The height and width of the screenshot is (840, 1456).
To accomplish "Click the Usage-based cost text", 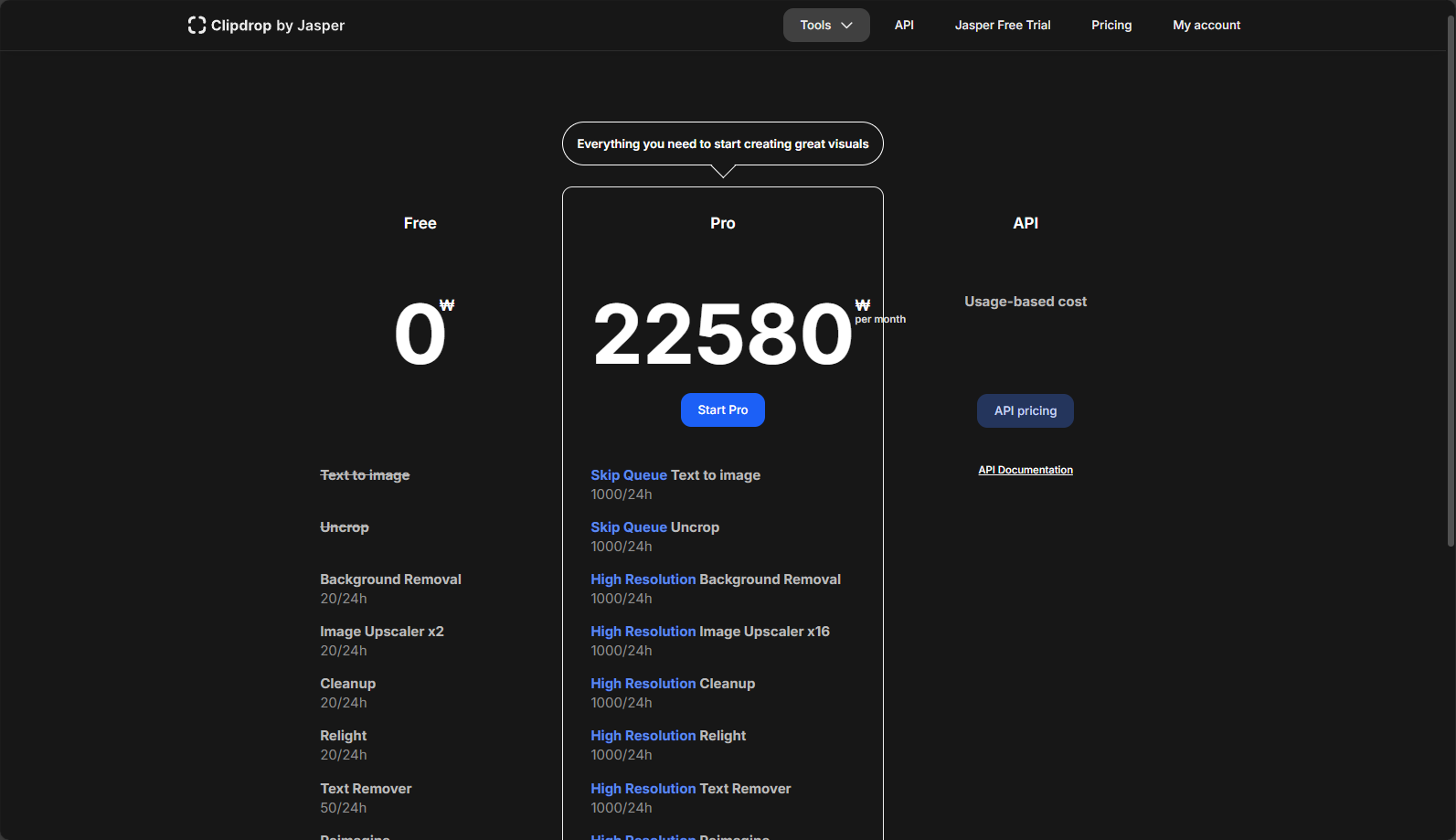I will click(1026, 302).
